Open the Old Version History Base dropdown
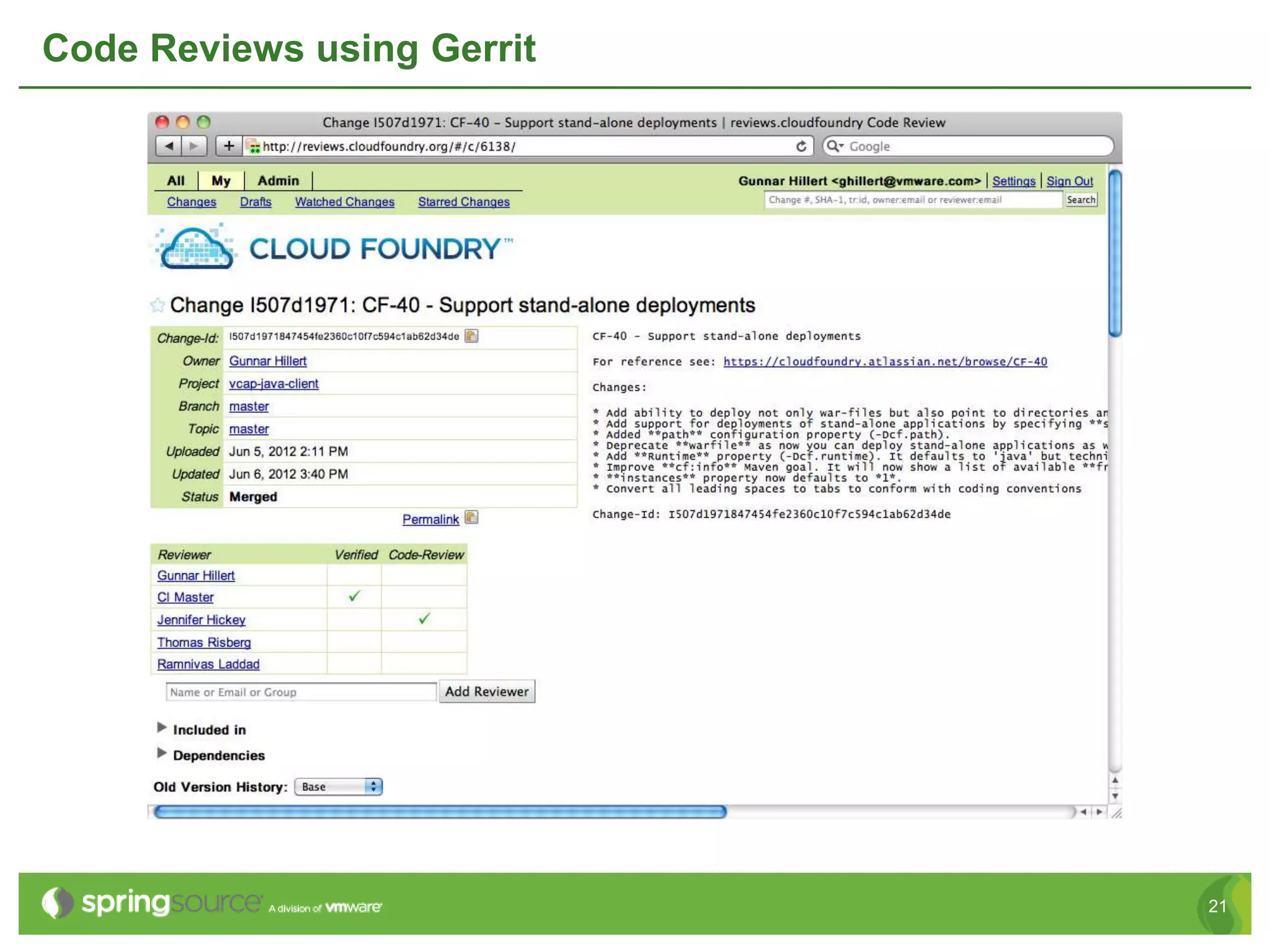The image size is (1270, 952). tap(339, 787)
